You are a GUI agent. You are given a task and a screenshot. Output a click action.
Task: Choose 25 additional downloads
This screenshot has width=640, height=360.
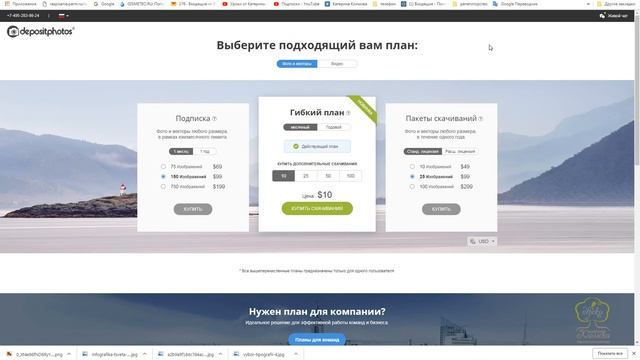[306, 176]
